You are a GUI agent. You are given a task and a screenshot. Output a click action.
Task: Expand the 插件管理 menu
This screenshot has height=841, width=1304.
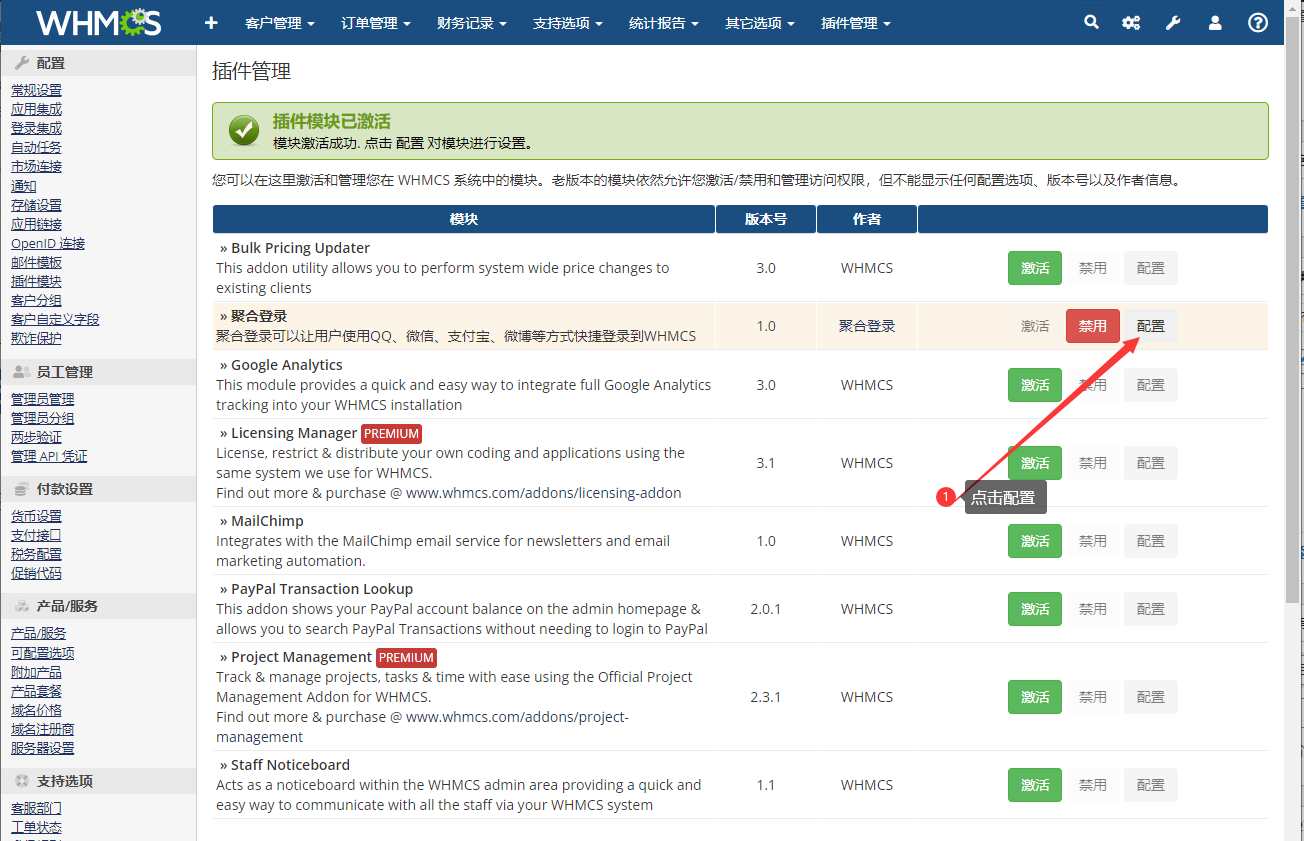[856, 23]
